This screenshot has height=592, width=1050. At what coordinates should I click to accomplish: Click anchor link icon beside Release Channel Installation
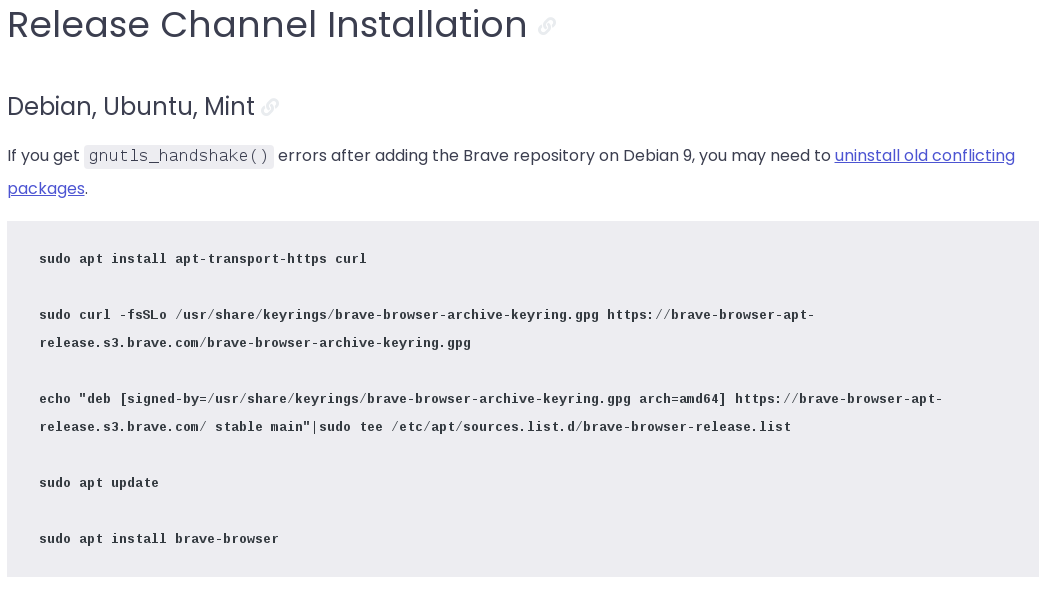click(x=547, y=26)
